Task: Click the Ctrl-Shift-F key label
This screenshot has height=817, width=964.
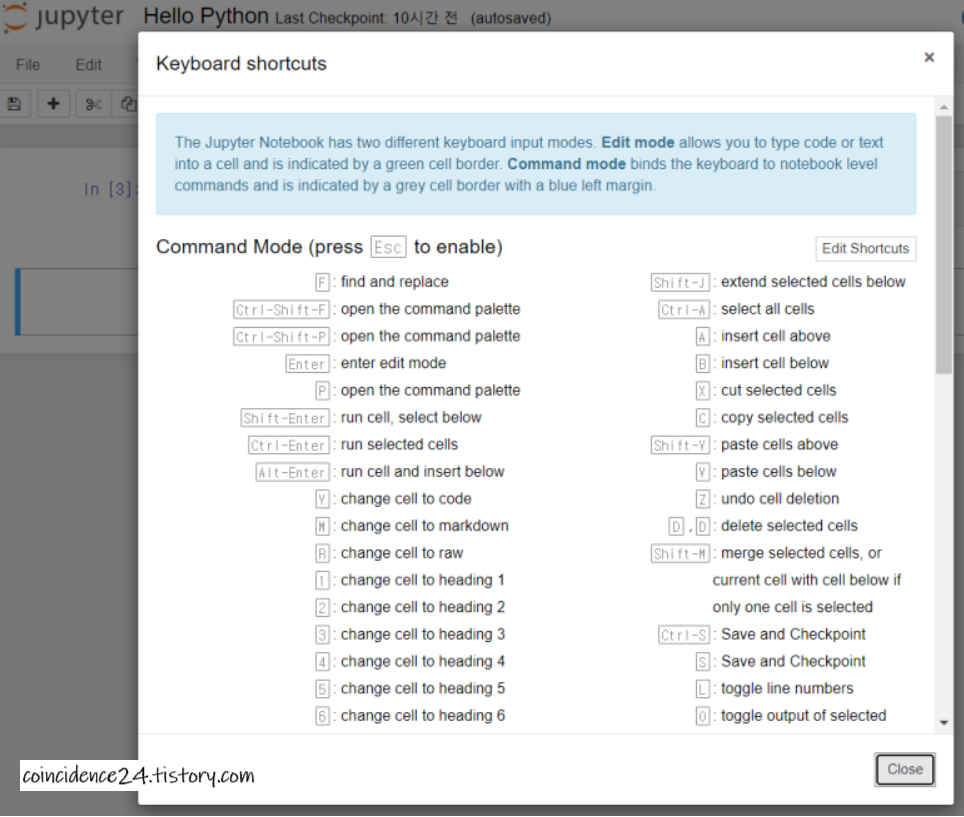Action: point(282,309)
